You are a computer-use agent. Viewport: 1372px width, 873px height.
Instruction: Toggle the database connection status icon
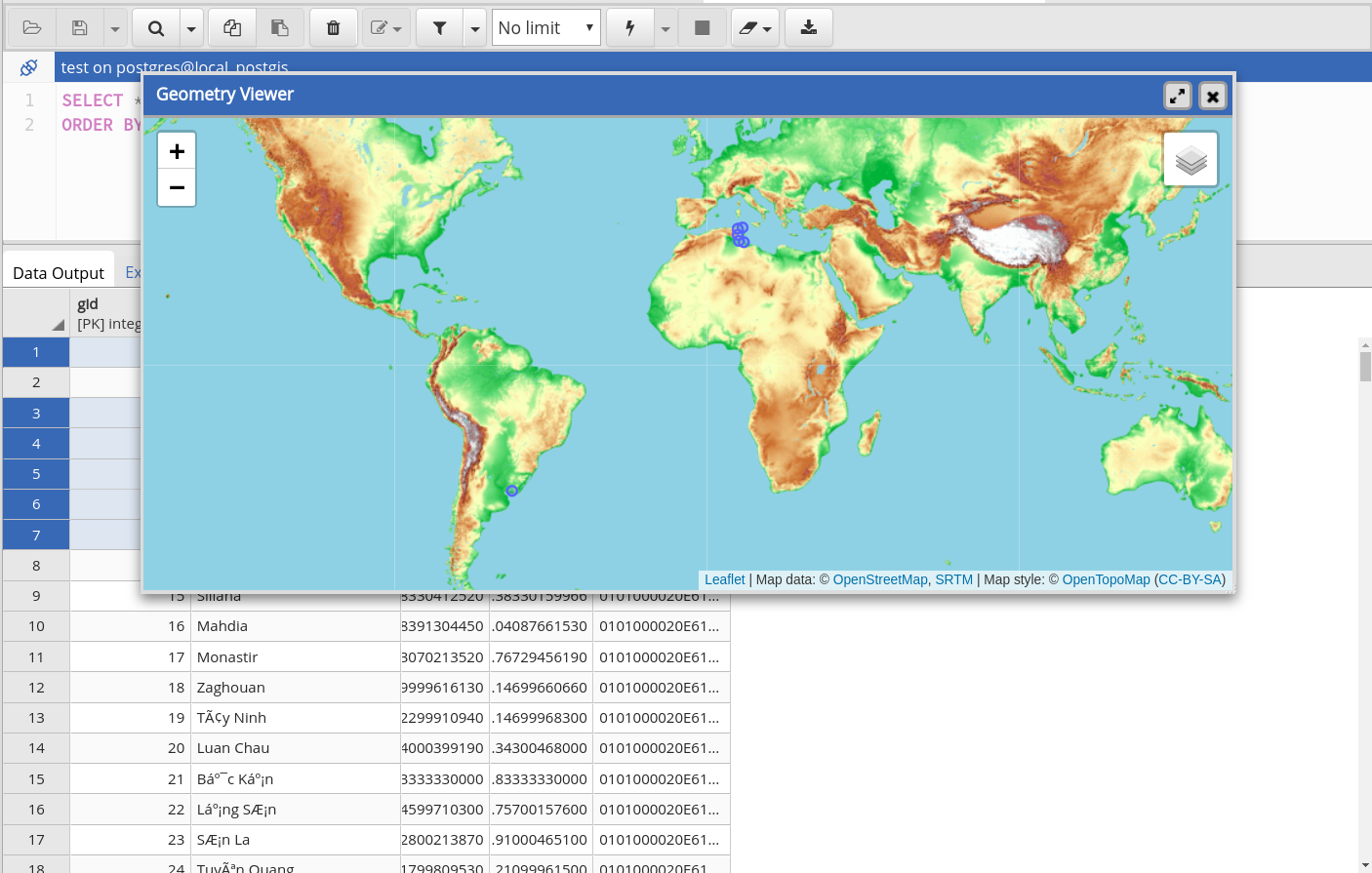(28, 67)
